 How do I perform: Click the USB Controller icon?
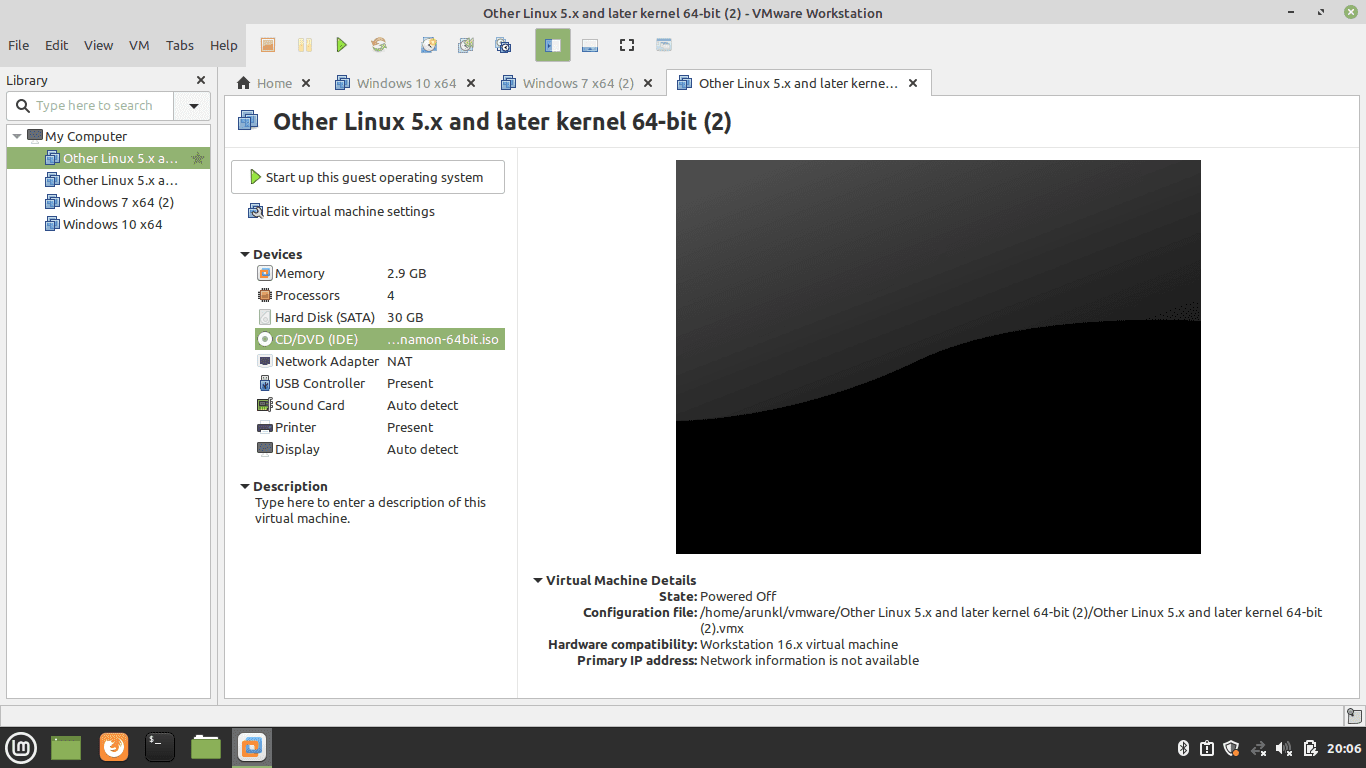tap(265, 383)
